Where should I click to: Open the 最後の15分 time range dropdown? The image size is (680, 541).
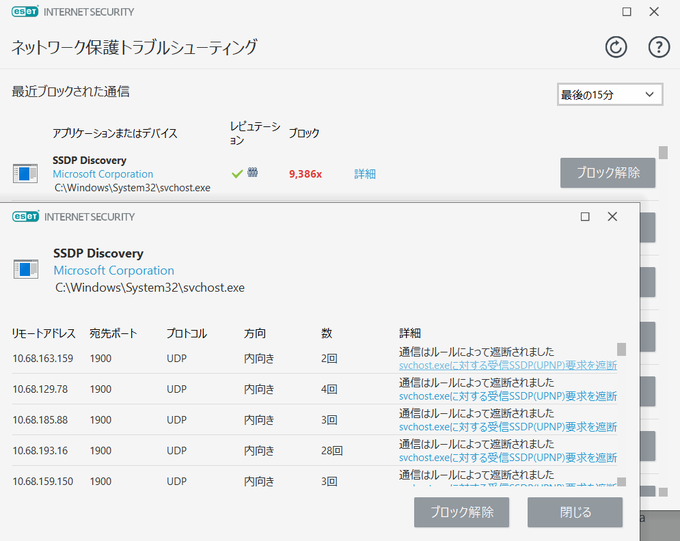point(610,94)
